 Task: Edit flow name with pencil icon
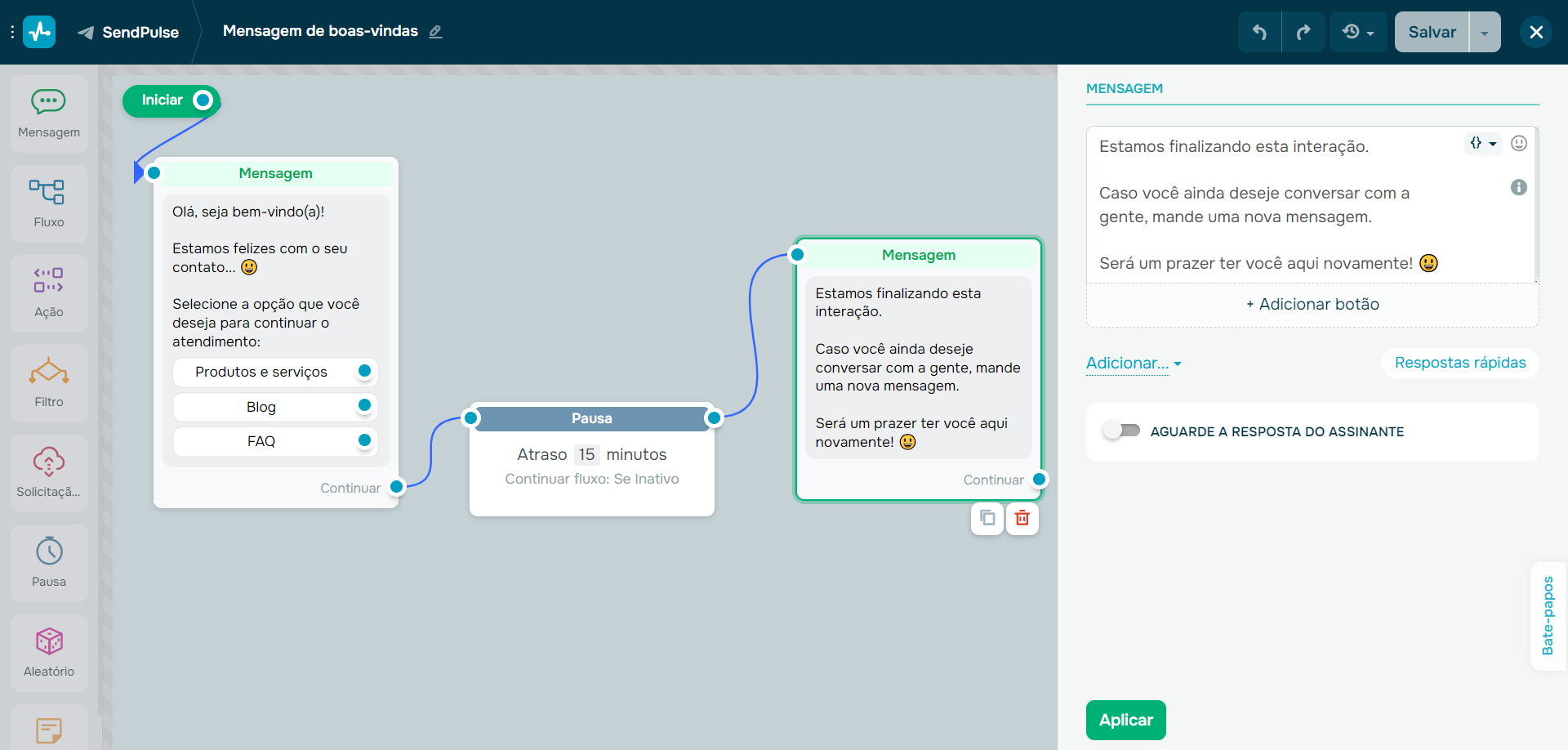pyautogui.click(x=435, y=32)
